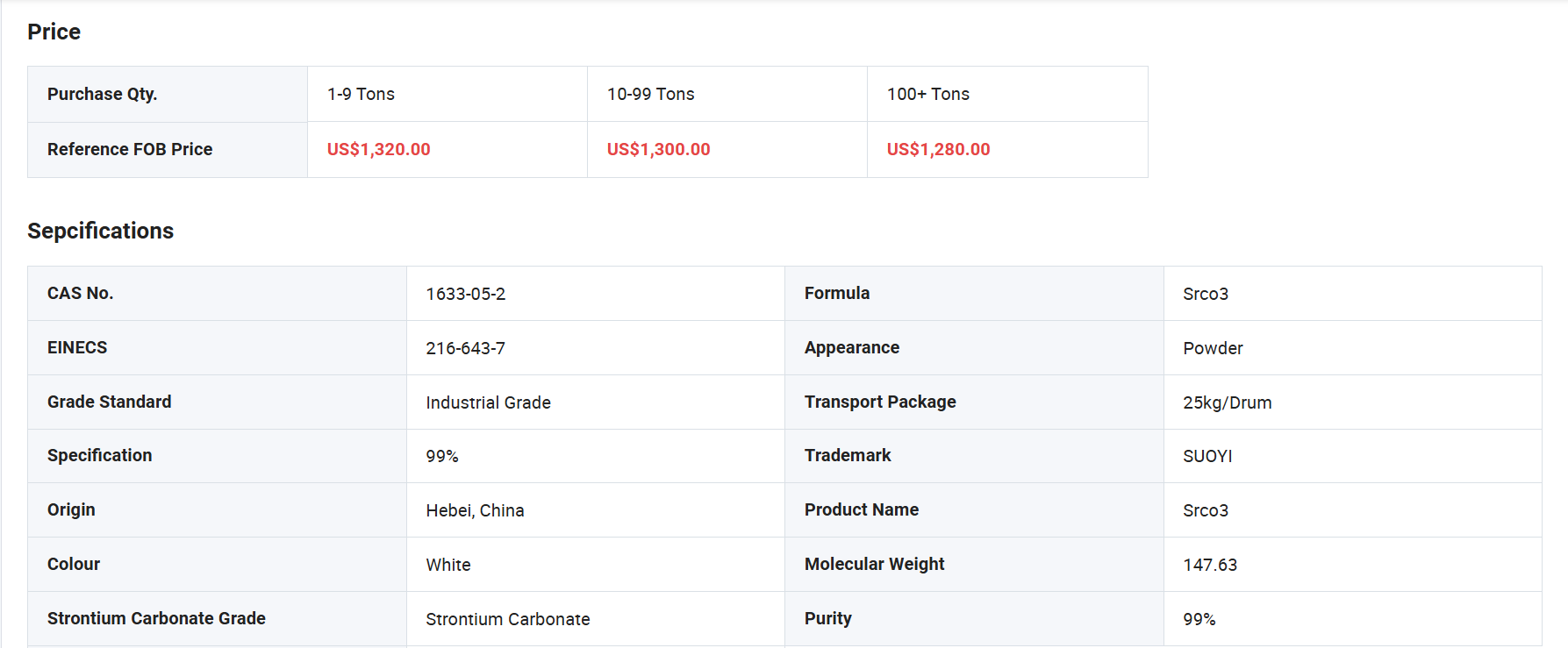
Task: Click the 25kg/Drum transport package value
Action: click(1227, 403)
